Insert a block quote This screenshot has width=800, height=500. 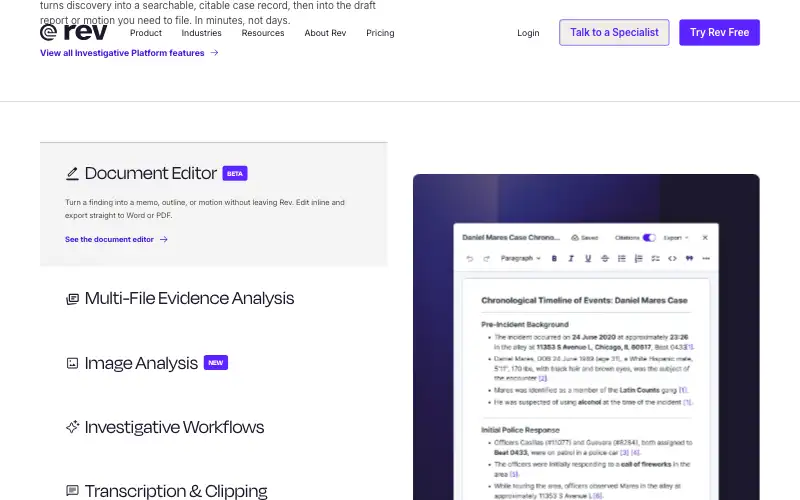pyautogui.click(x=689, y=259)
